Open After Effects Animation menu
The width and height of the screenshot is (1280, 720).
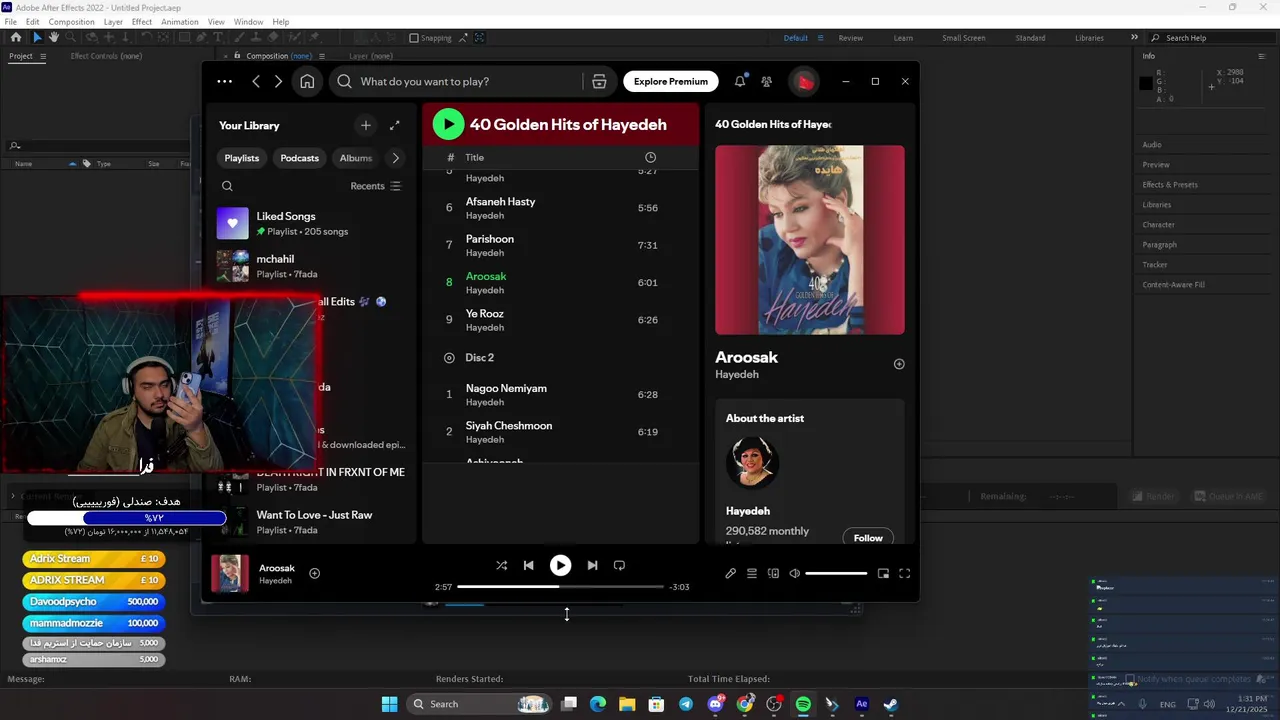coord(179,22)
